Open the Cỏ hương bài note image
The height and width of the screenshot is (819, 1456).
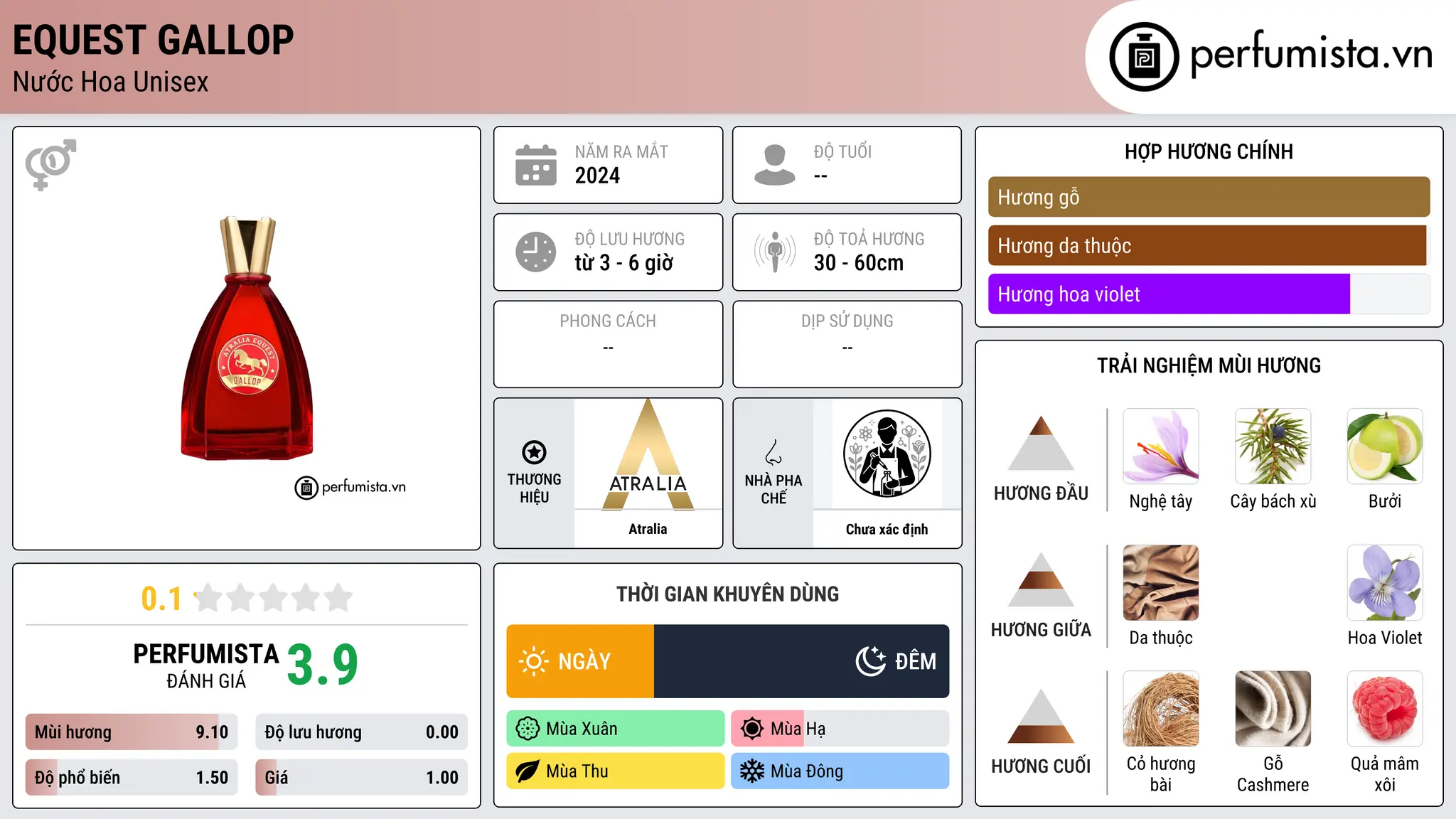pos(1161,709)
